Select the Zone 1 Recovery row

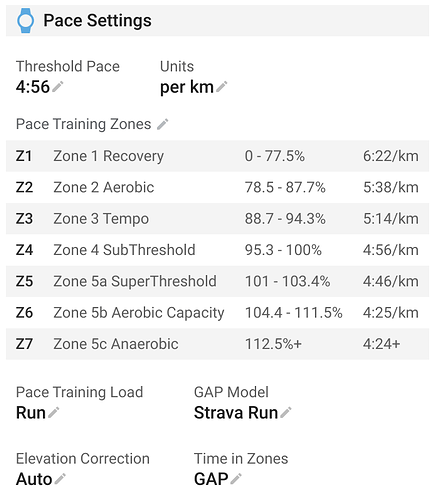[217, 156]
